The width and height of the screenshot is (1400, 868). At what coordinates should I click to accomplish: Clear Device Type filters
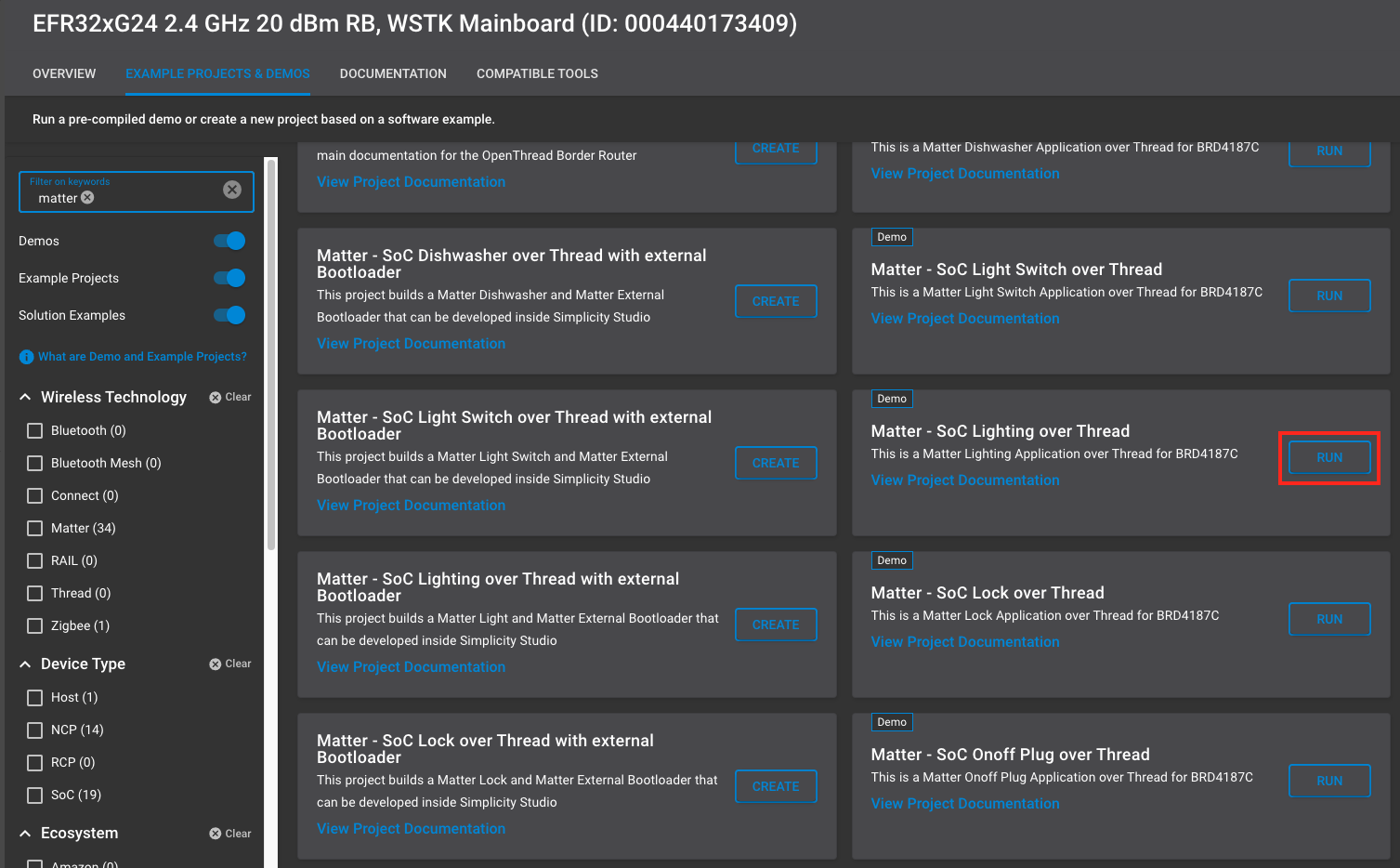point(230,664)
